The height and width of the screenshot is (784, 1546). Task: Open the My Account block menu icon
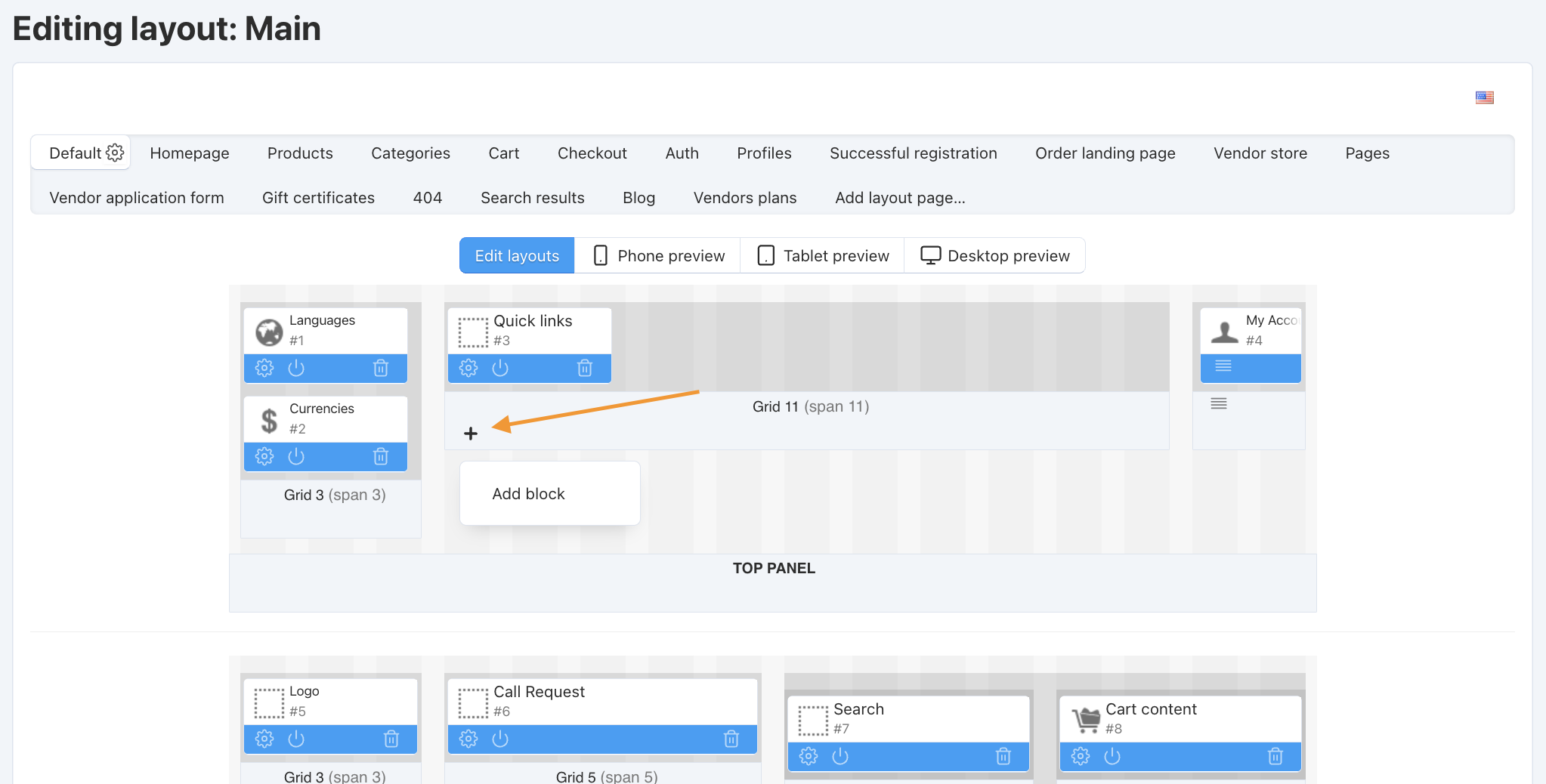(x=1223, y=366)
